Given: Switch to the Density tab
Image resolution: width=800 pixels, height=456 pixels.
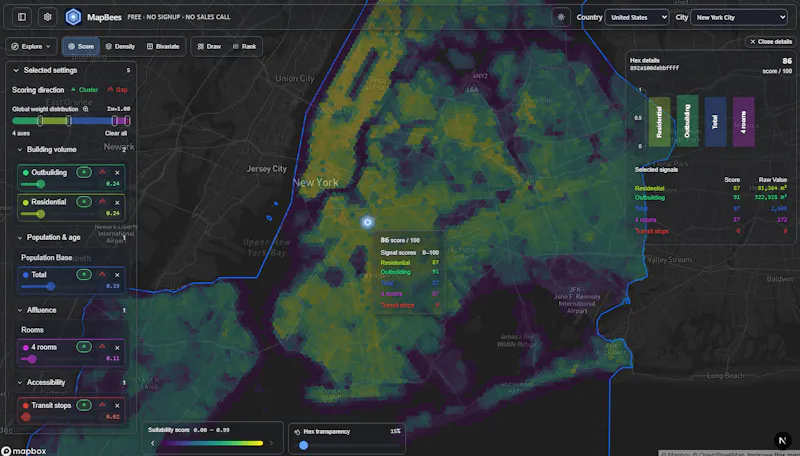Looking at the screenshot, I should pyautogui.click(x=120, y=46).
